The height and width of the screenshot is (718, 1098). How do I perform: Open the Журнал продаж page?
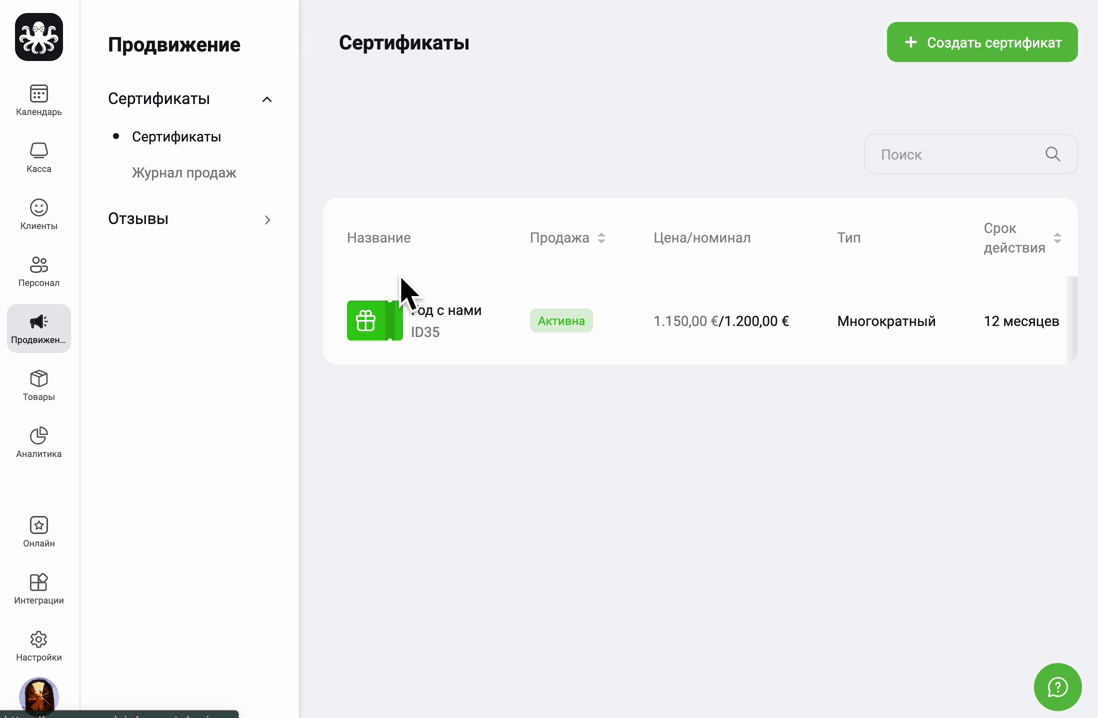pyautogui.click(x=184, y=172)
